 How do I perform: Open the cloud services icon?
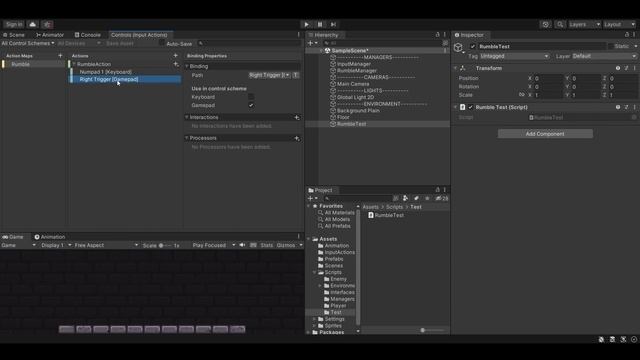pos(33,24)
